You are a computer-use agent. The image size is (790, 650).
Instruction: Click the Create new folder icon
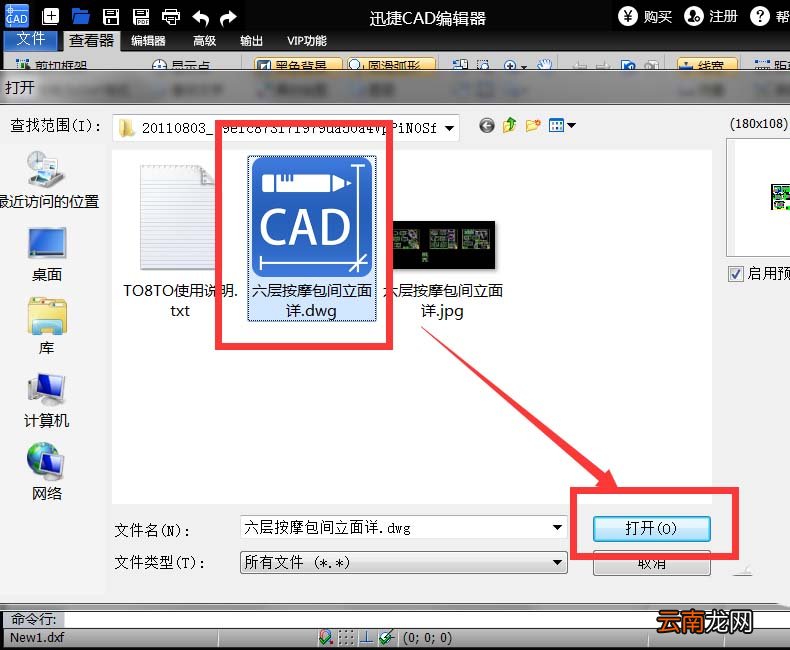coord(533,125)
